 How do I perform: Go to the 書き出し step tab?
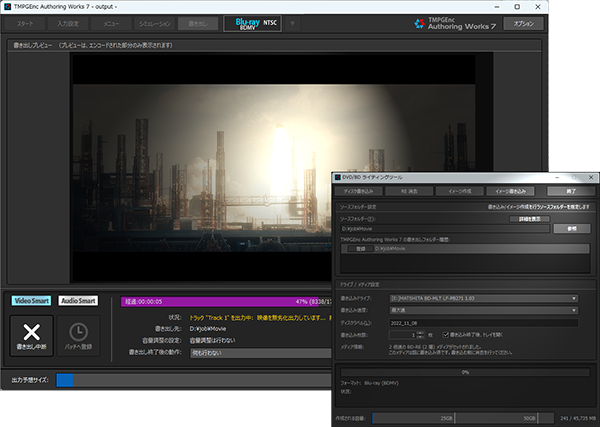click(x=198, y=24)
